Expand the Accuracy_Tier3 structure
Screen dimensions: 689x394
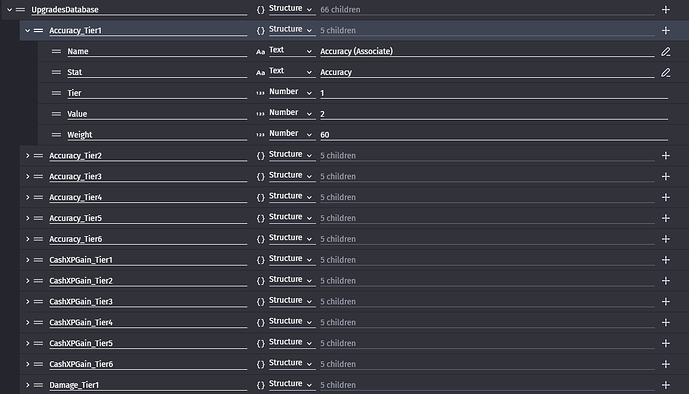tap(27, 177)
